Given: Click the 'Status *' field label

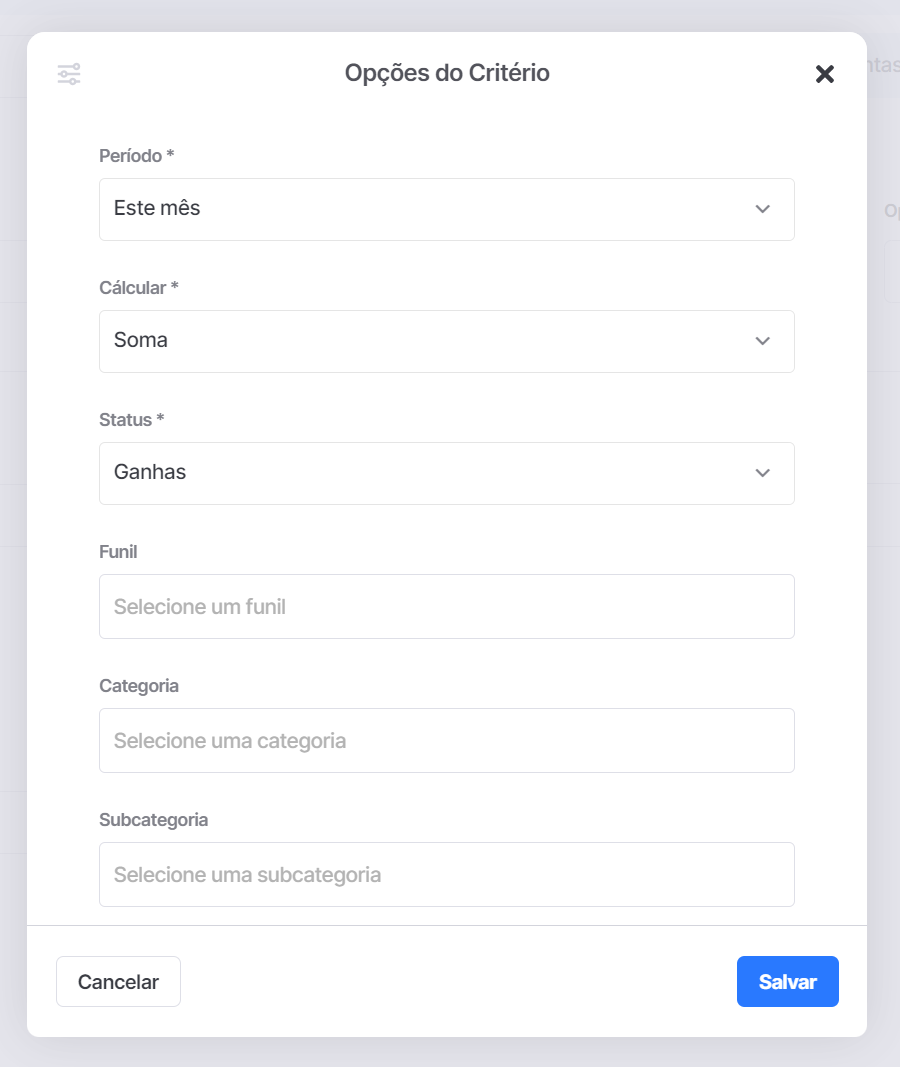Looking at the screenshot, I should [x=132, y=420].
